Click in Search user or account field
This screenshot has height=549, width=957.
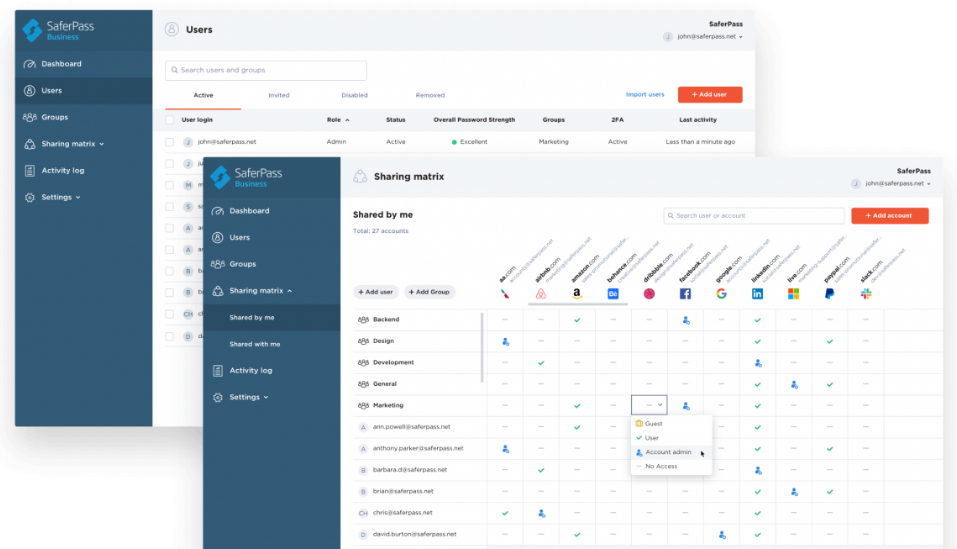pyautogui.click(x=754, y=216)
